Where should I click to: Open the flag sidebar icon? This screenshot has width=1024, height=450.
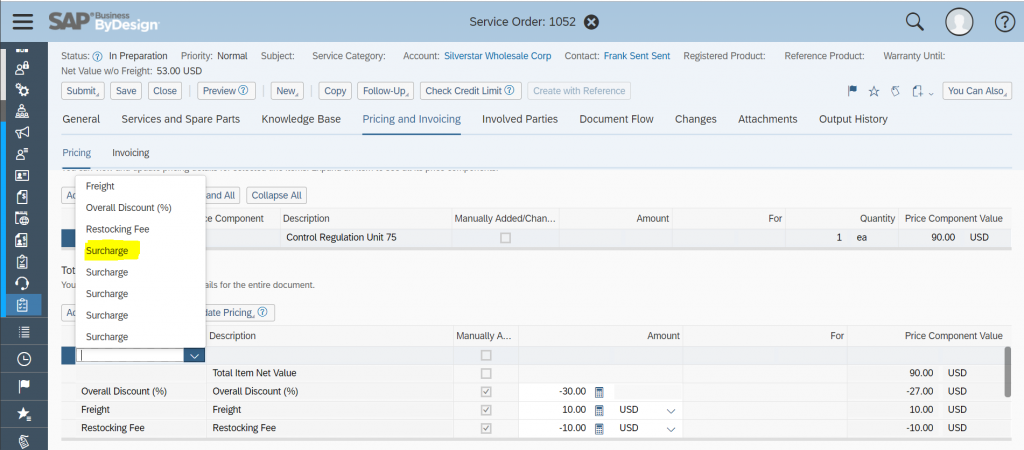24,386
